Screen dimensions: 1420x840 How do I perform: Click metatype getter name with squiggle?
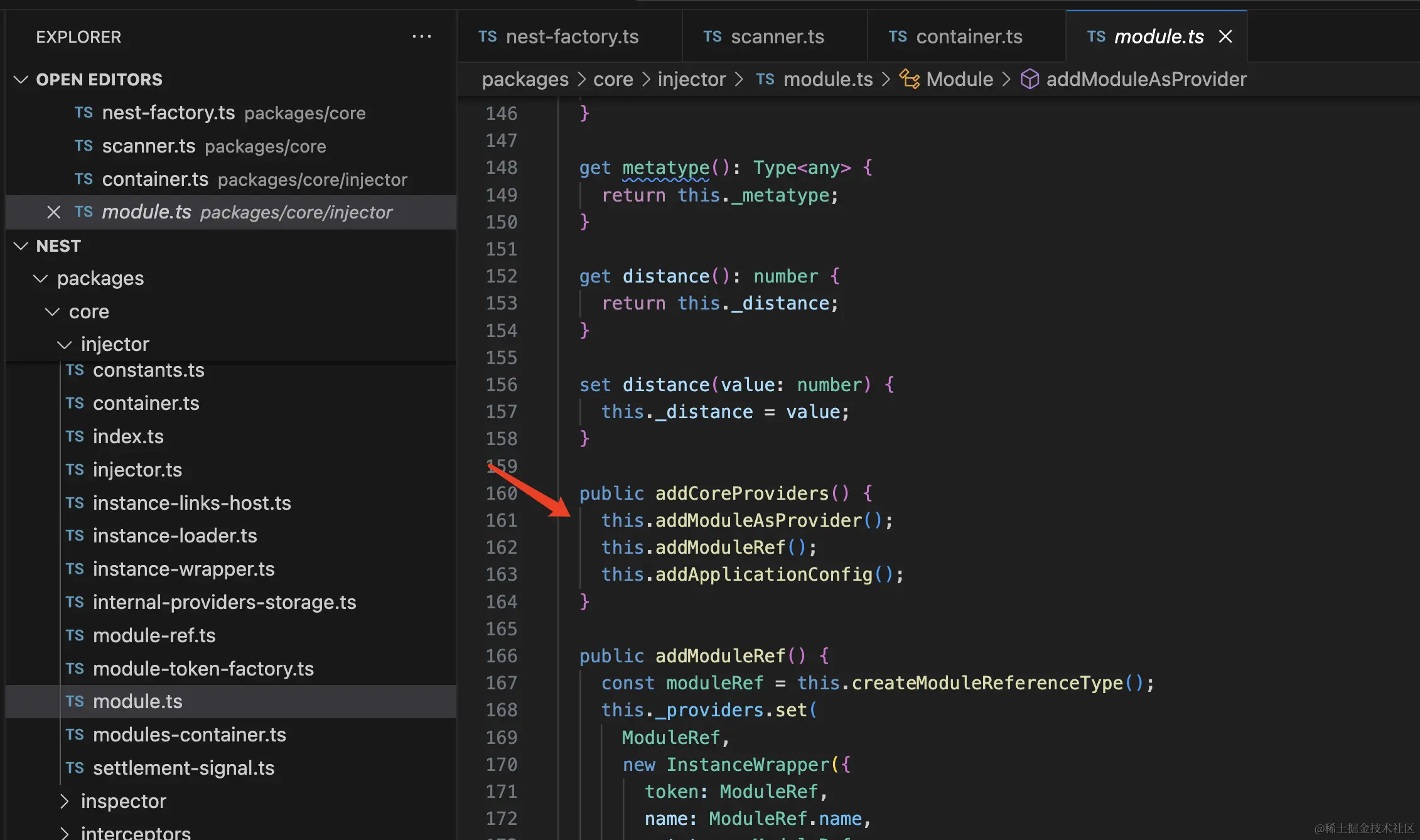coord(665,168)
